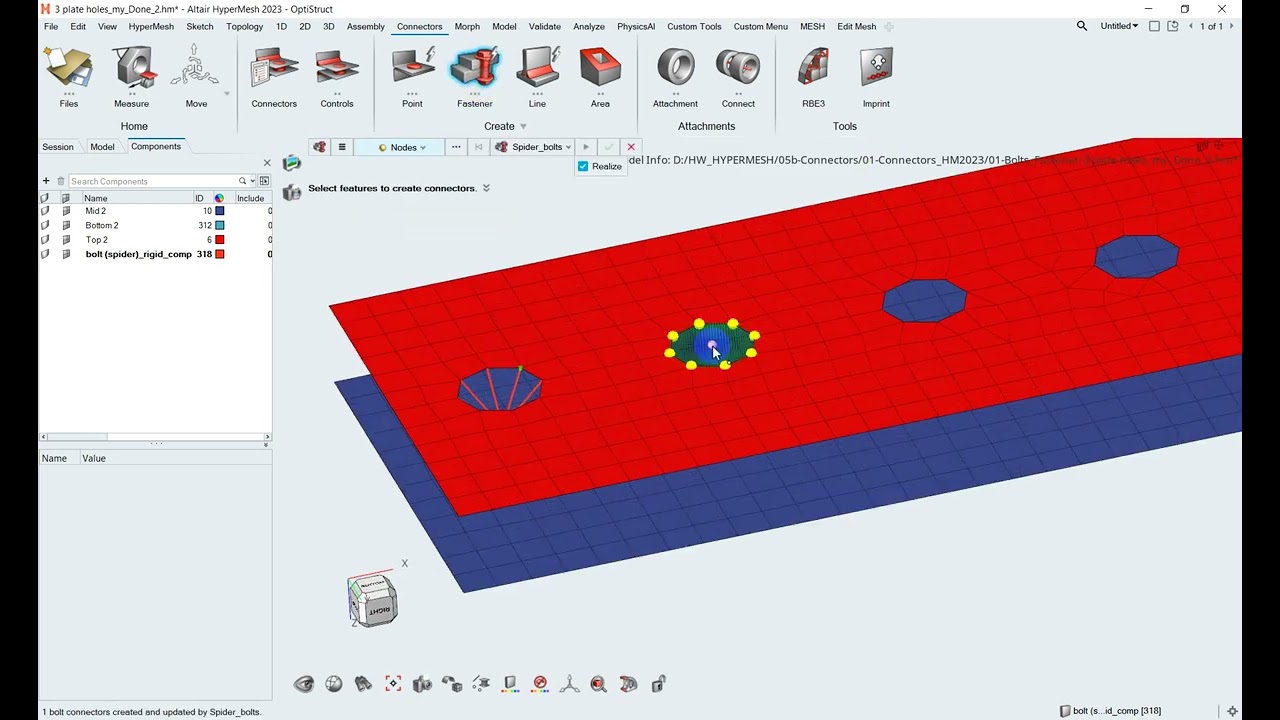Open the Controls tool
The height and width of the screenshot is (720, 1280).
(x=337, y=76)
